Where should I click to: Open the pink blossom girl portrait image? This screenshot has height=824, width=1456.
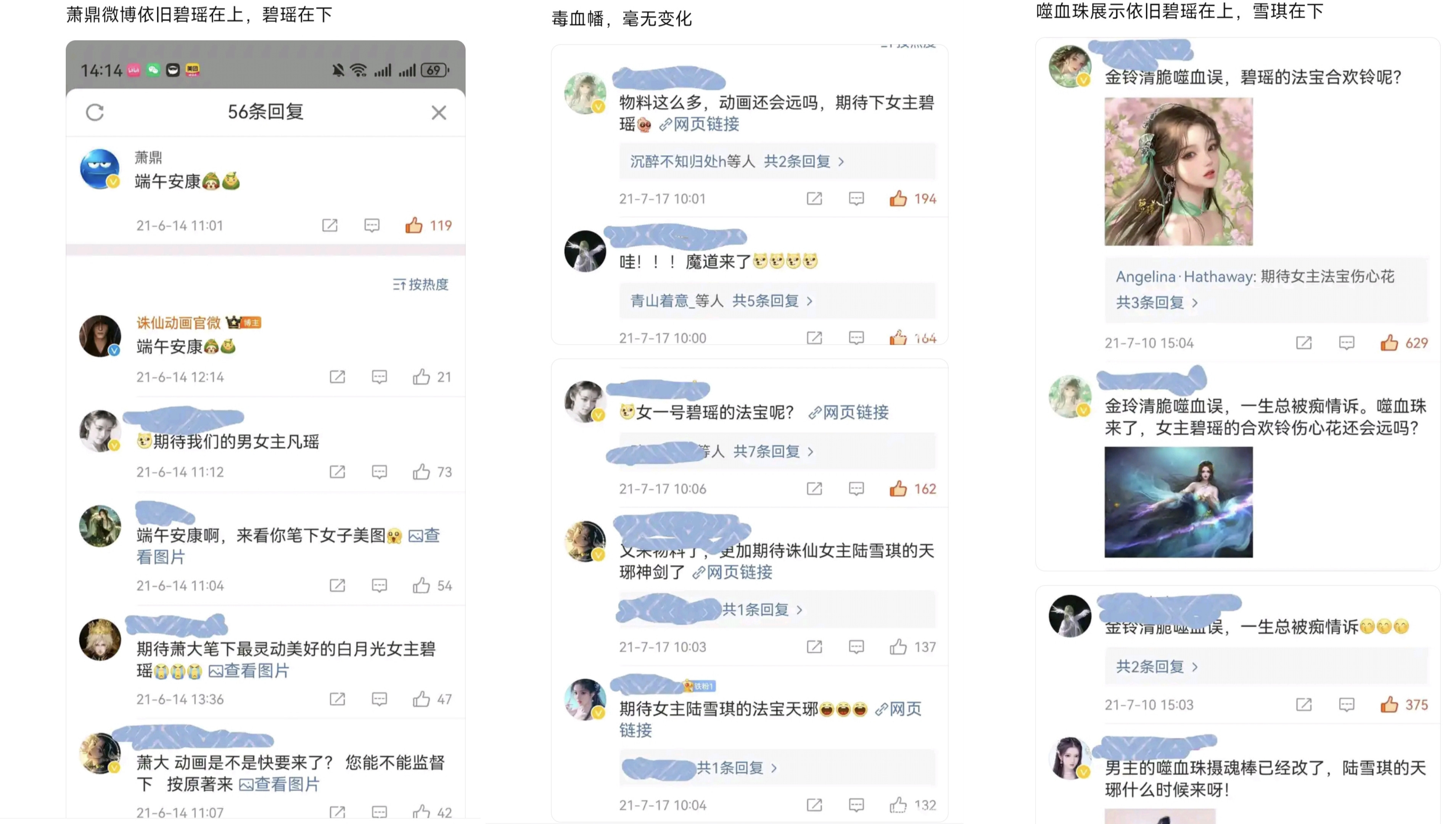[x=1178, y=172]
